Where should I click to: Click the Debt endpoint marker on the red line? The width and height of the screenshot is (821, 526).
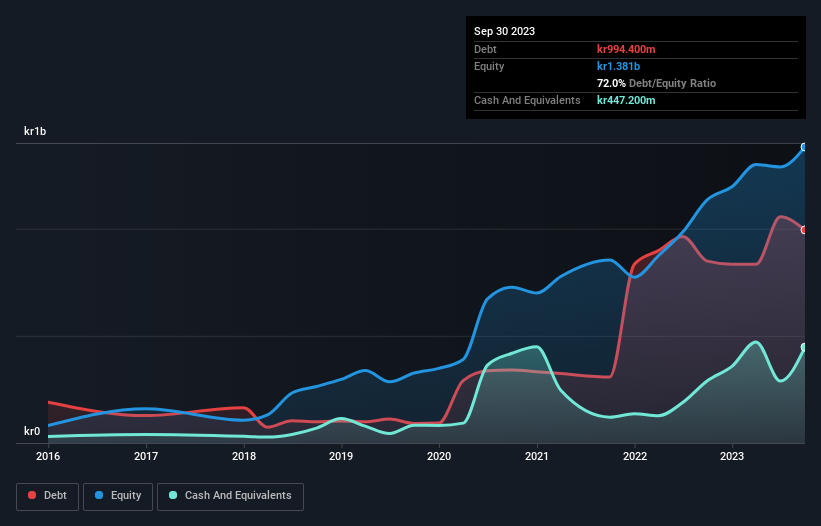805,230
